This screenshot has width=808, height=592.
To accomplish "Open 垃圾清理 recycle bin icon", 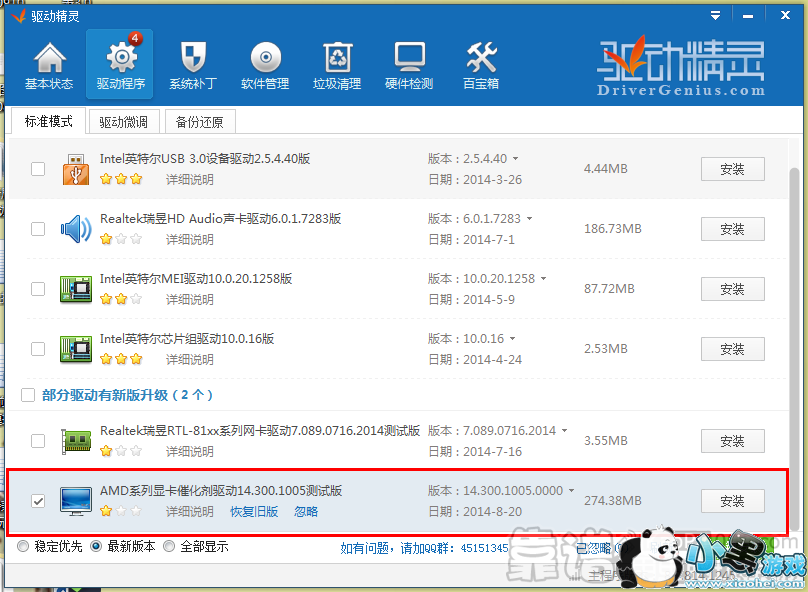I will point(337,66).
